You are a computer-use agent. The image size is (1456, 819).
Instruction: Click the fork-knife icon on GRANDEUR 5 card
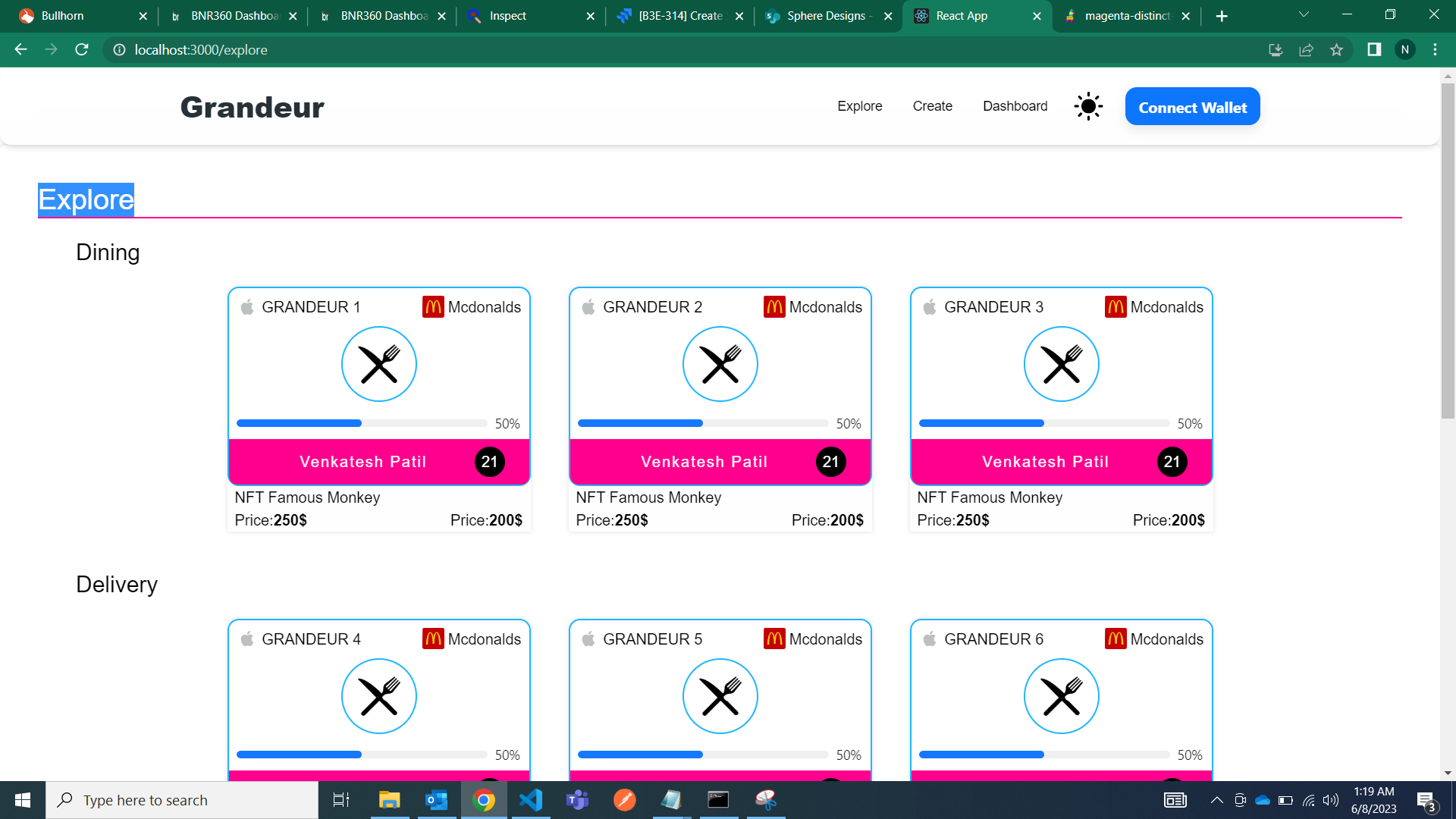(720, 696)
